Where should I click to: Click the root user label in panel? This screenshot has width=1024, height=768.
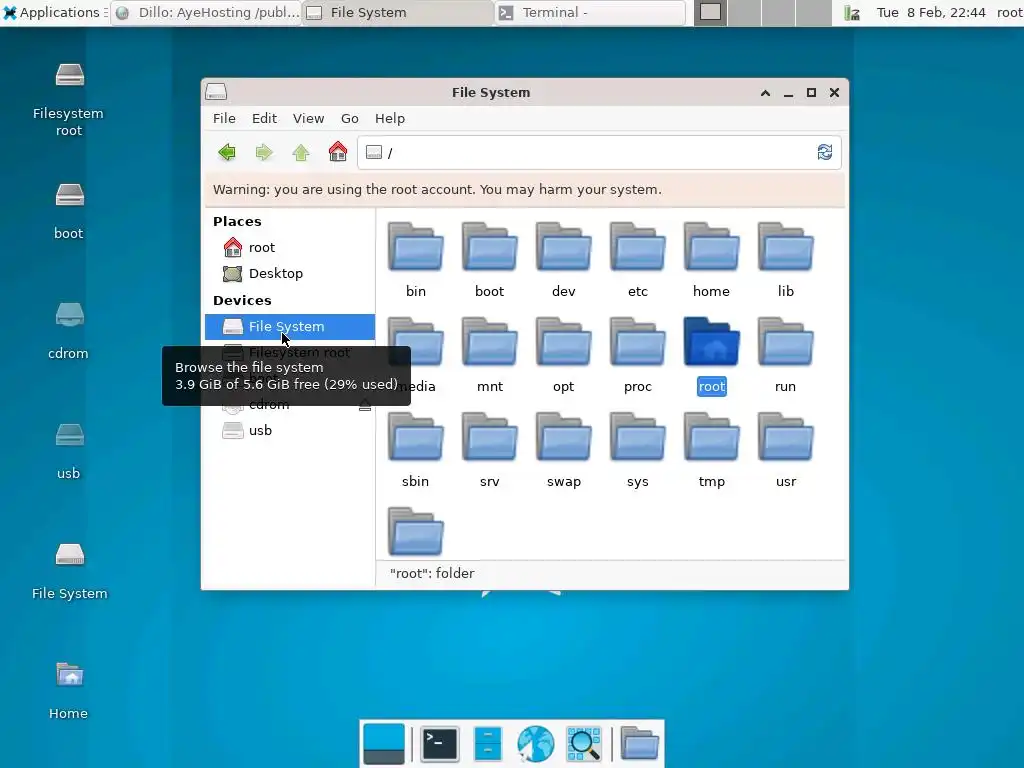(x=1009, y=12)
